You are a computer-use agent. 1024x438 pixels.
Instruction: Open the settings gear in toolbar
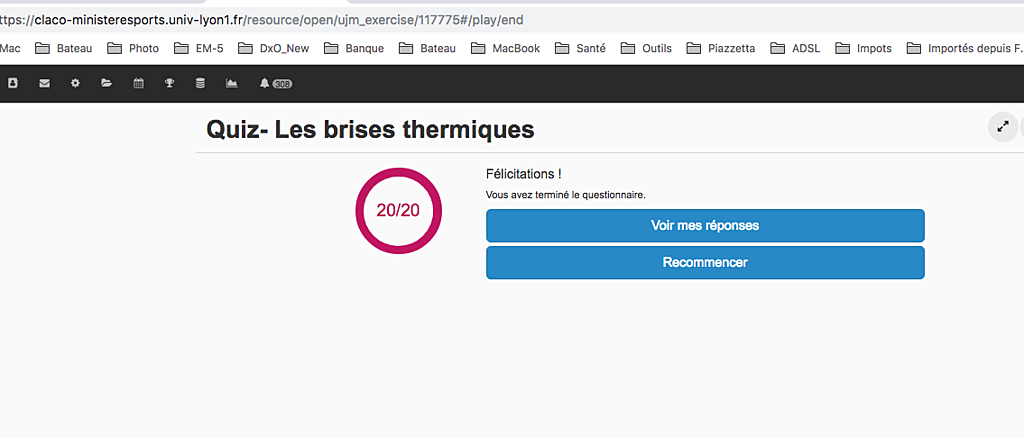pyautogui.click(x=75, y=84)
